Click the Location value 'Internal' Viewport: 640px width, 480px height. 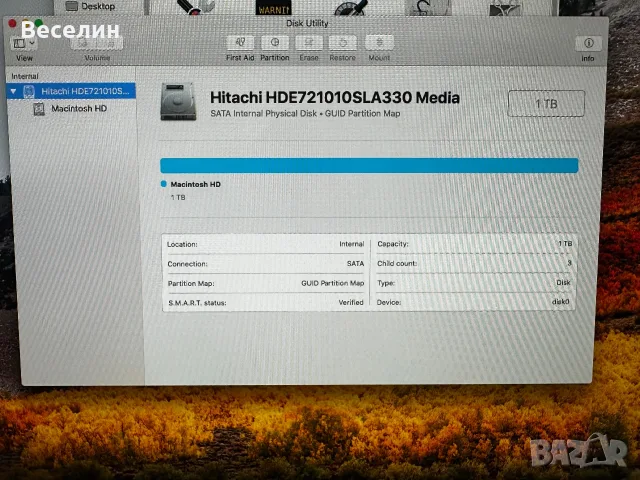pyautogui.click(x=351, y=244)
